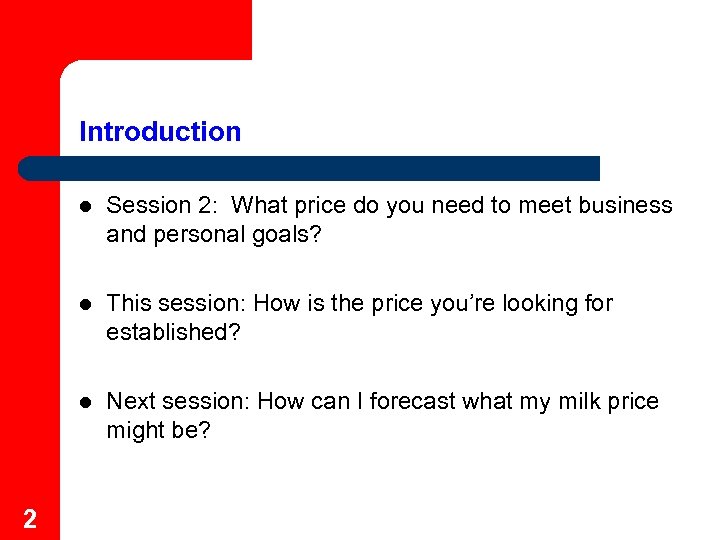Viewport: 720px width, 540px height.
Task: Click the "Introduction" slide title
Action: pyautogui.click(x=160, y=132)
